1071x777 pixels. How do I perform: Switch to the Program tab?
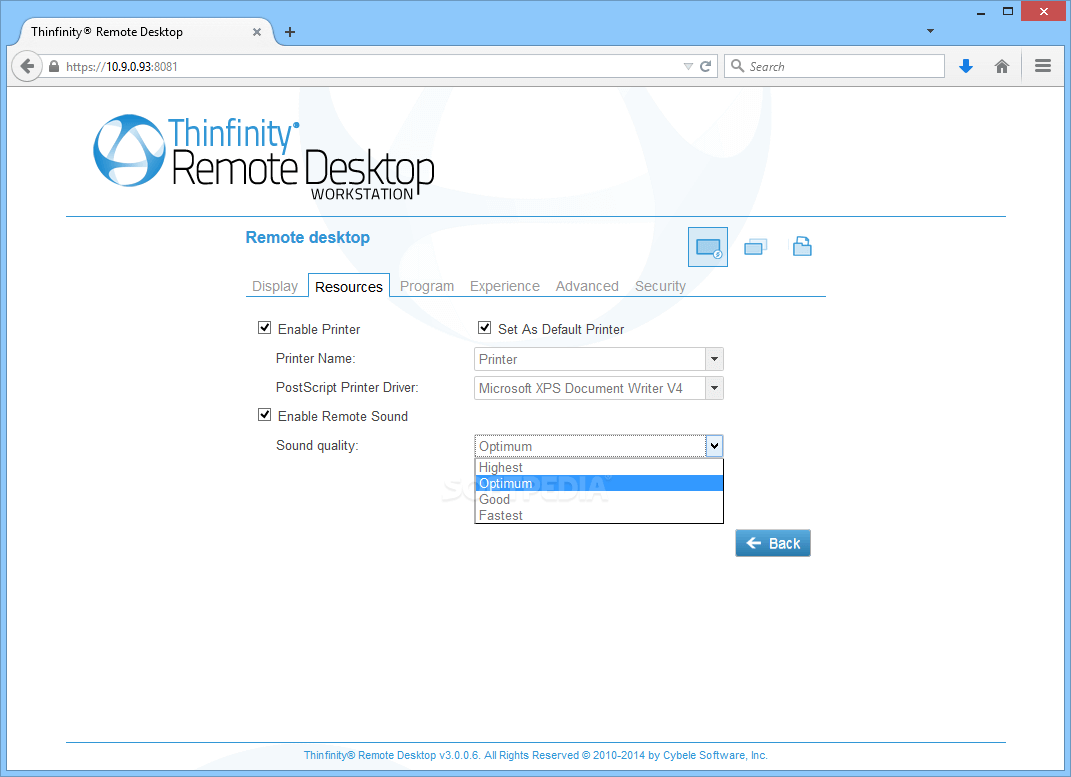[x=427, y=286]
